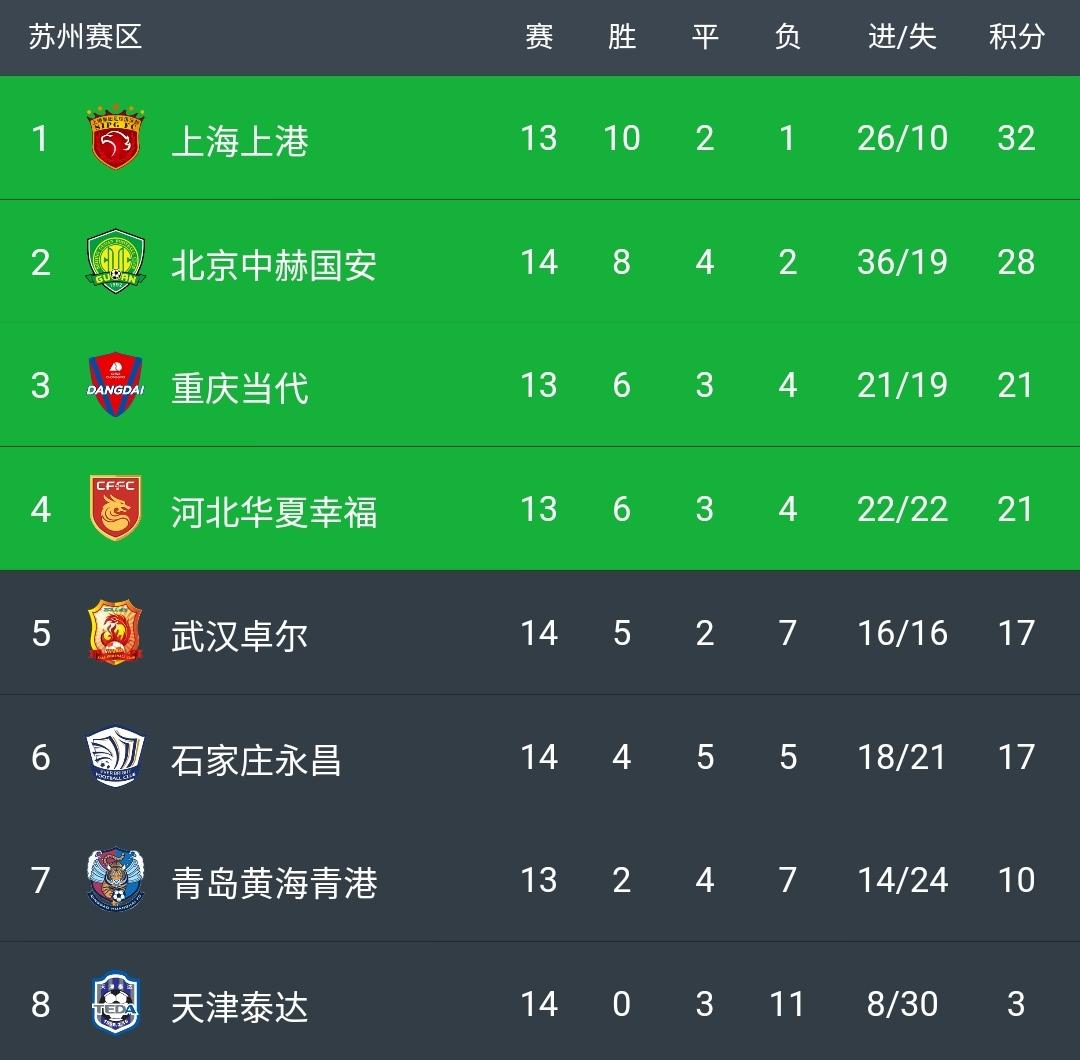Select the 青岛黄海青港 team name
This screenshot has height=1060, width=1080.
(x=274, y=882)
